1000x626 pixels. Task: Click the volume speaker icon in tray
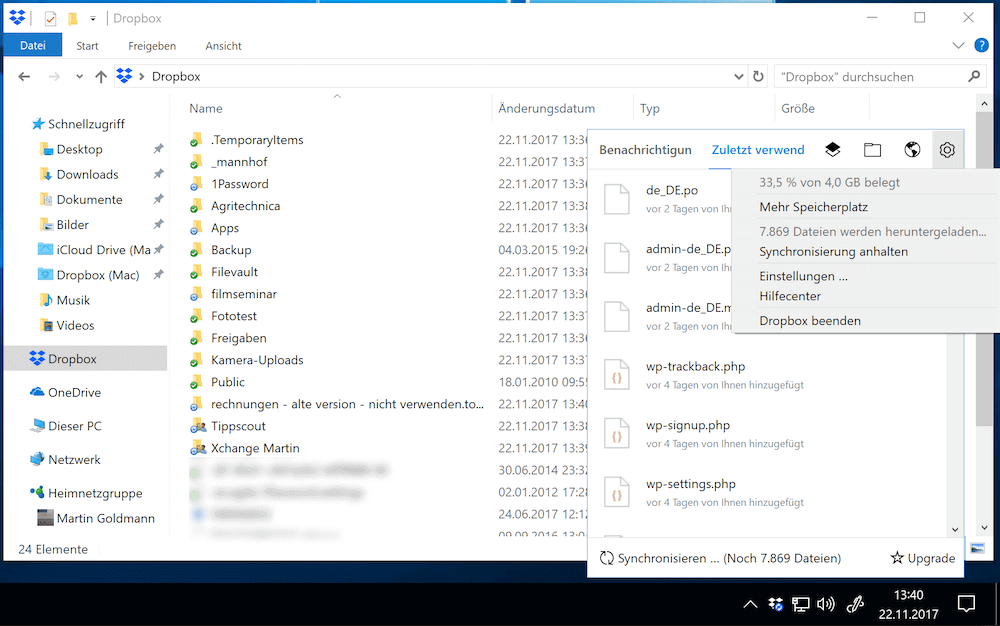click(x=825, y=604)
